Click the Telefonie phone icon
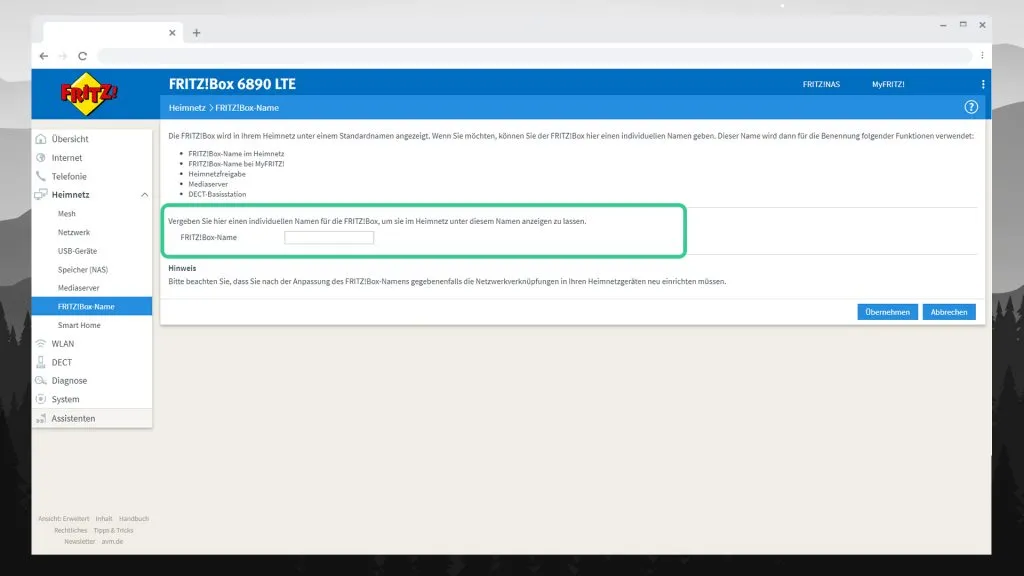 [40, 176]
